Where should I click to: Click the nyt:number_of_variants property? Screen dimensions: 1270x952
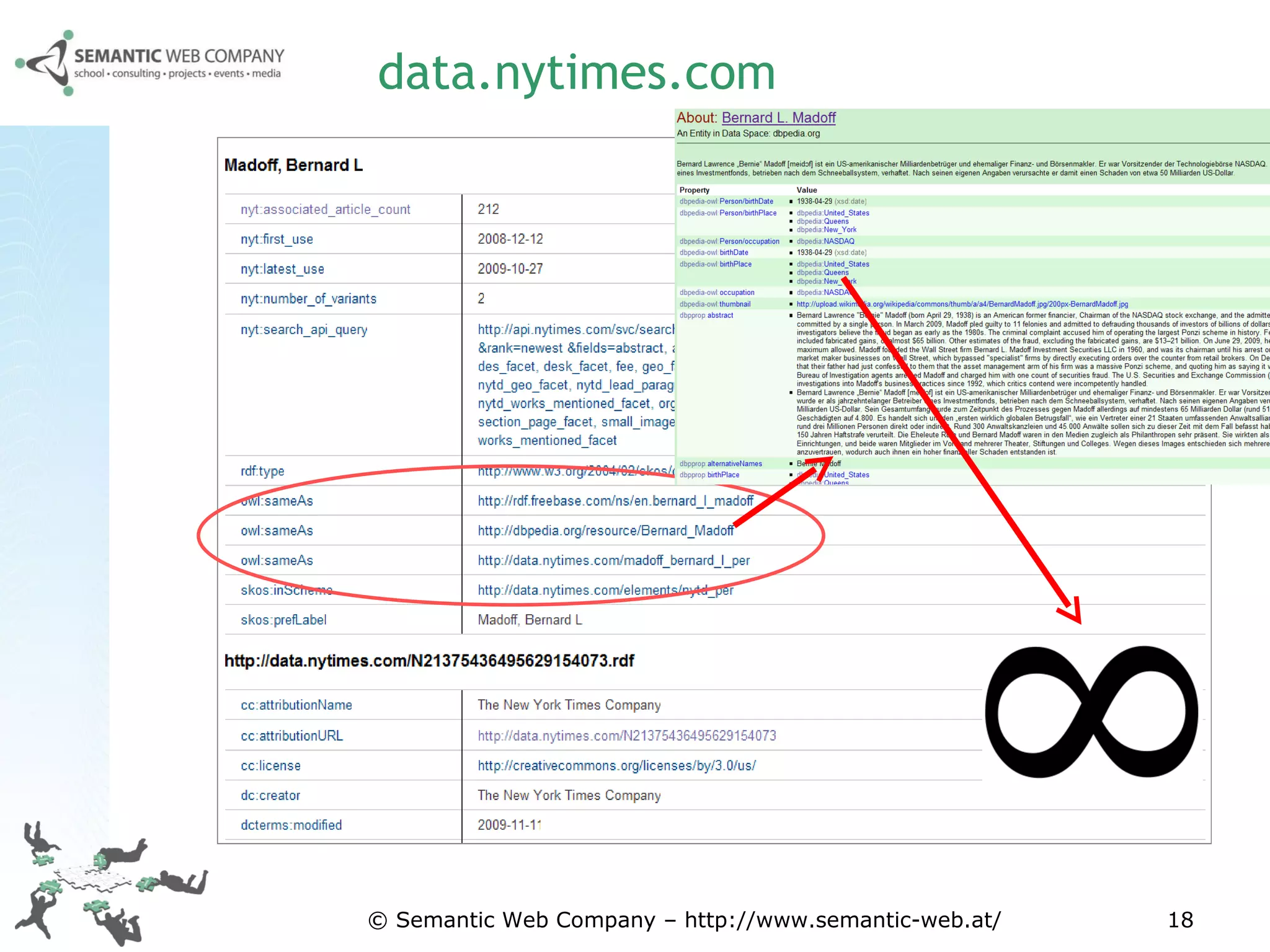coord(308,299)
